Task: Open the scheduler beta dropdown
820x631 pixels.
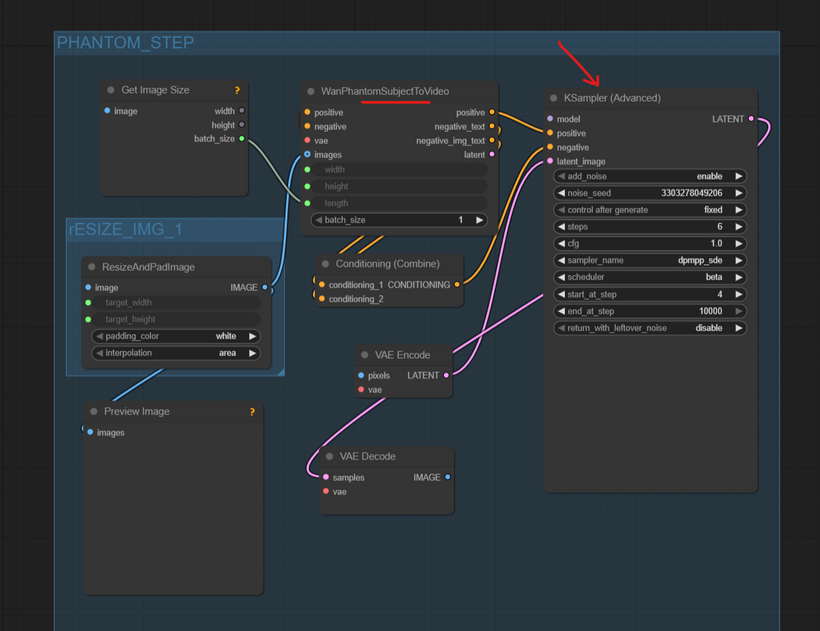Action: click(650, 277)
